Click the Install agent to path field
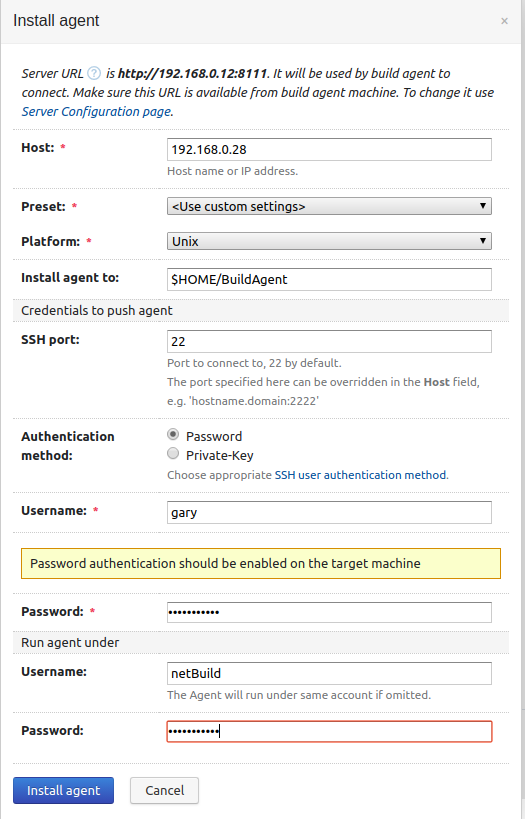The height and width of the screenshot is (819, 525). click(329, 279)
